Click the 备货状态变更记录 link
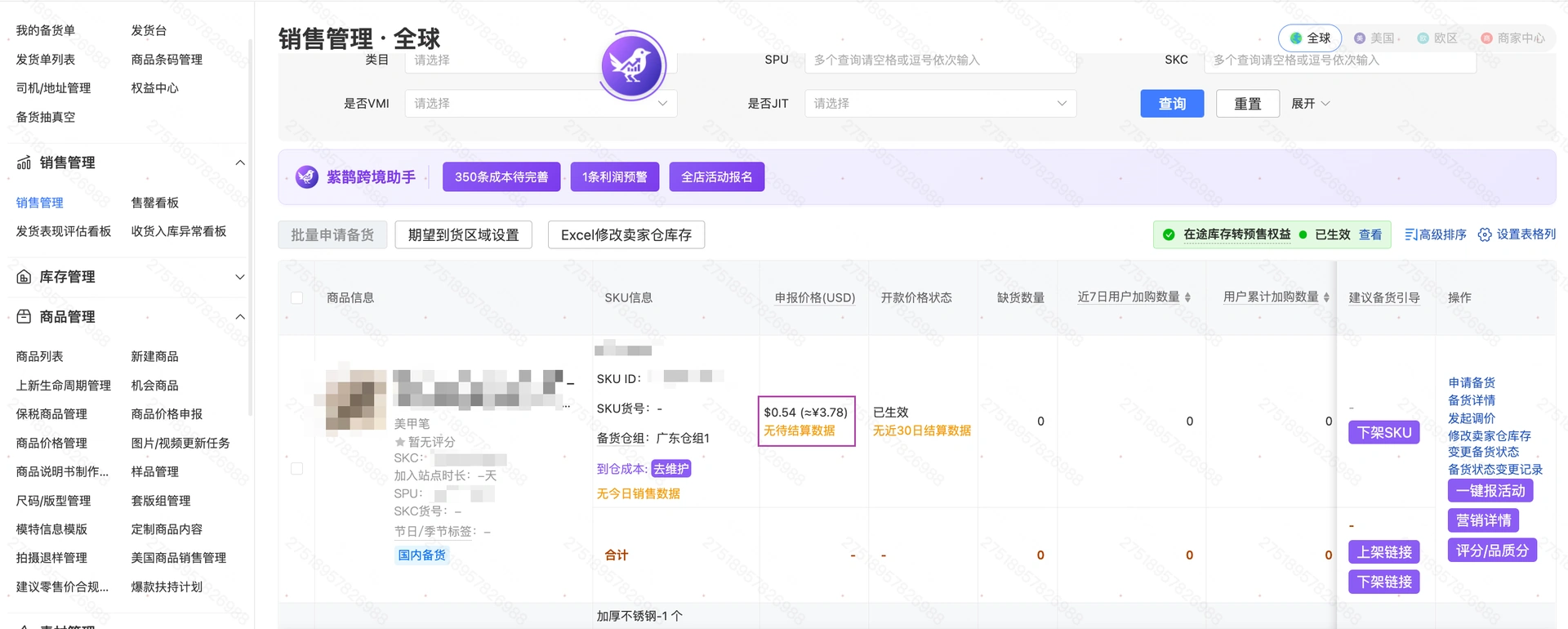The height and width of the screenshot is (629, 1568). pos(1495,470)
